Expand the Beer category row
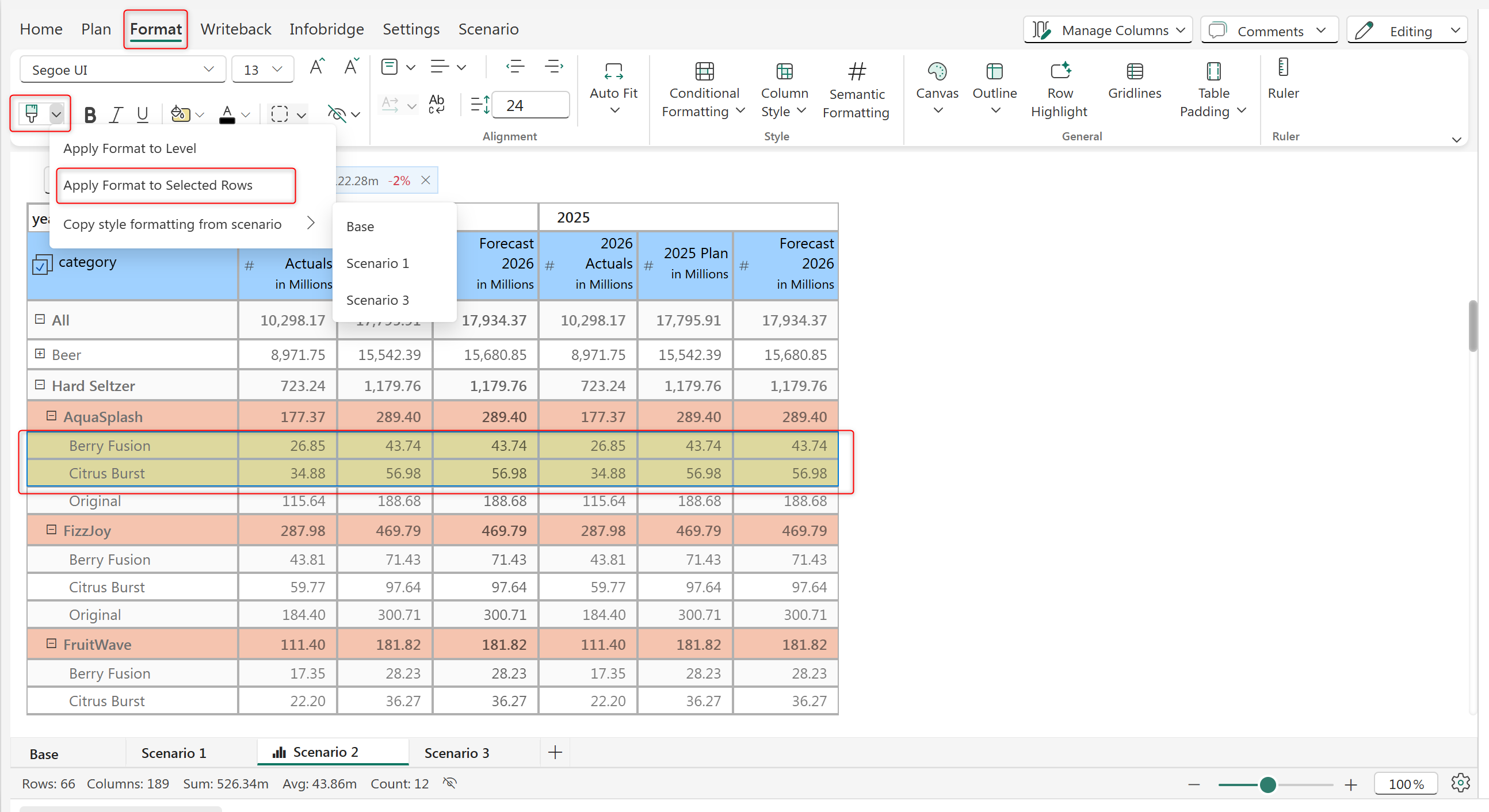The height and width of the screenshot is (812, 1489). coord(40,354)
